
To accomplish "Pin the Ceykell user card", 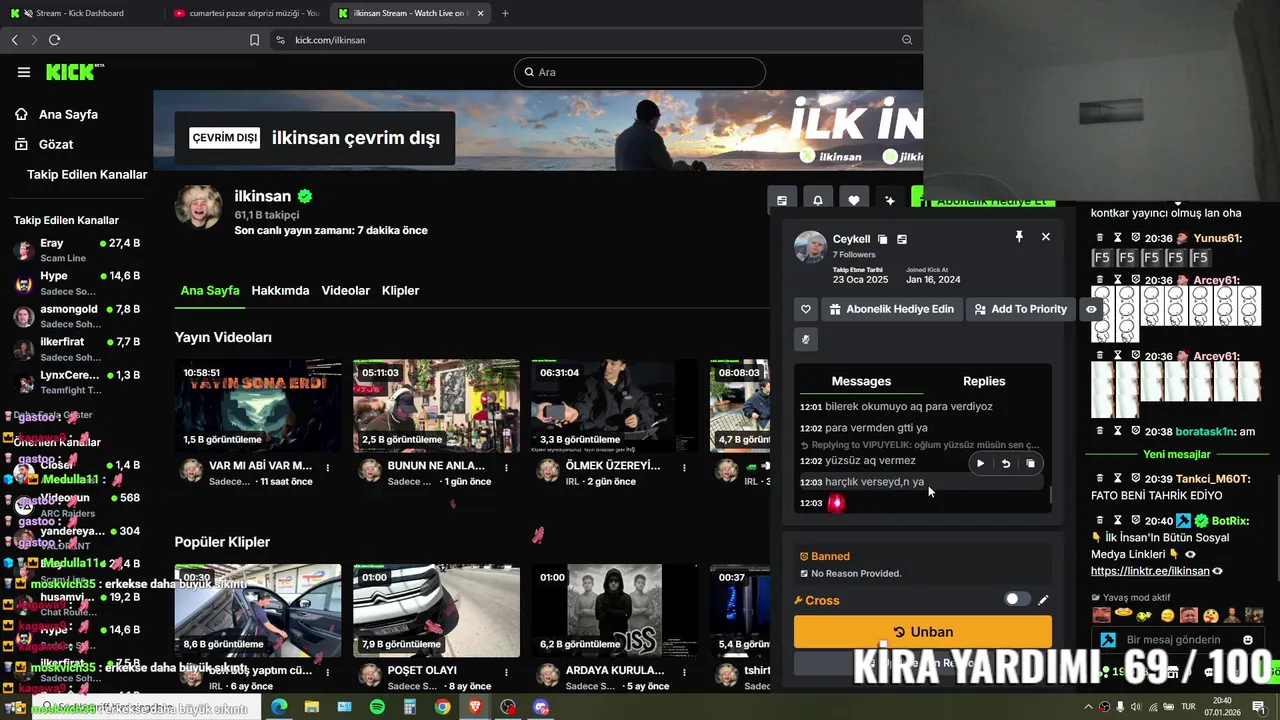I will point(1019,237).
